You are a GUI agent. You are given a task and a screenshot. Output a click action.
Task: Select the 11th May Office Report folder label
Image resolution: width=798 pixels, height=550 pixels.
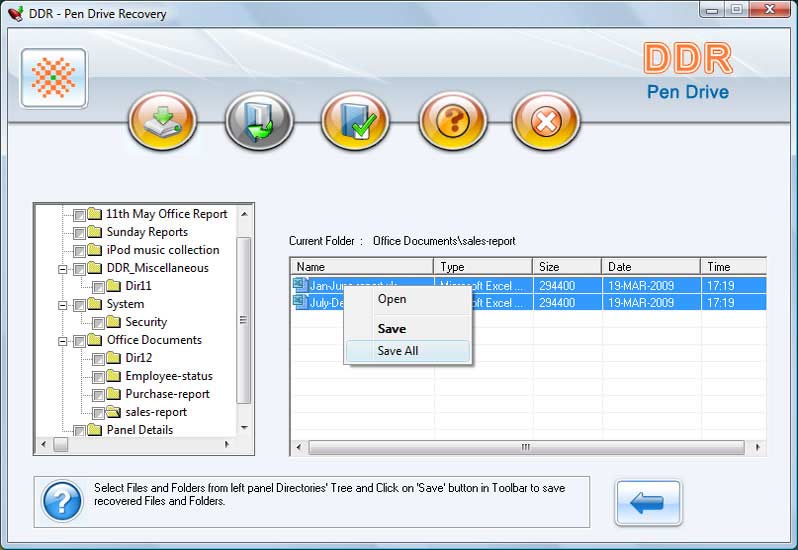click(166, 214)
